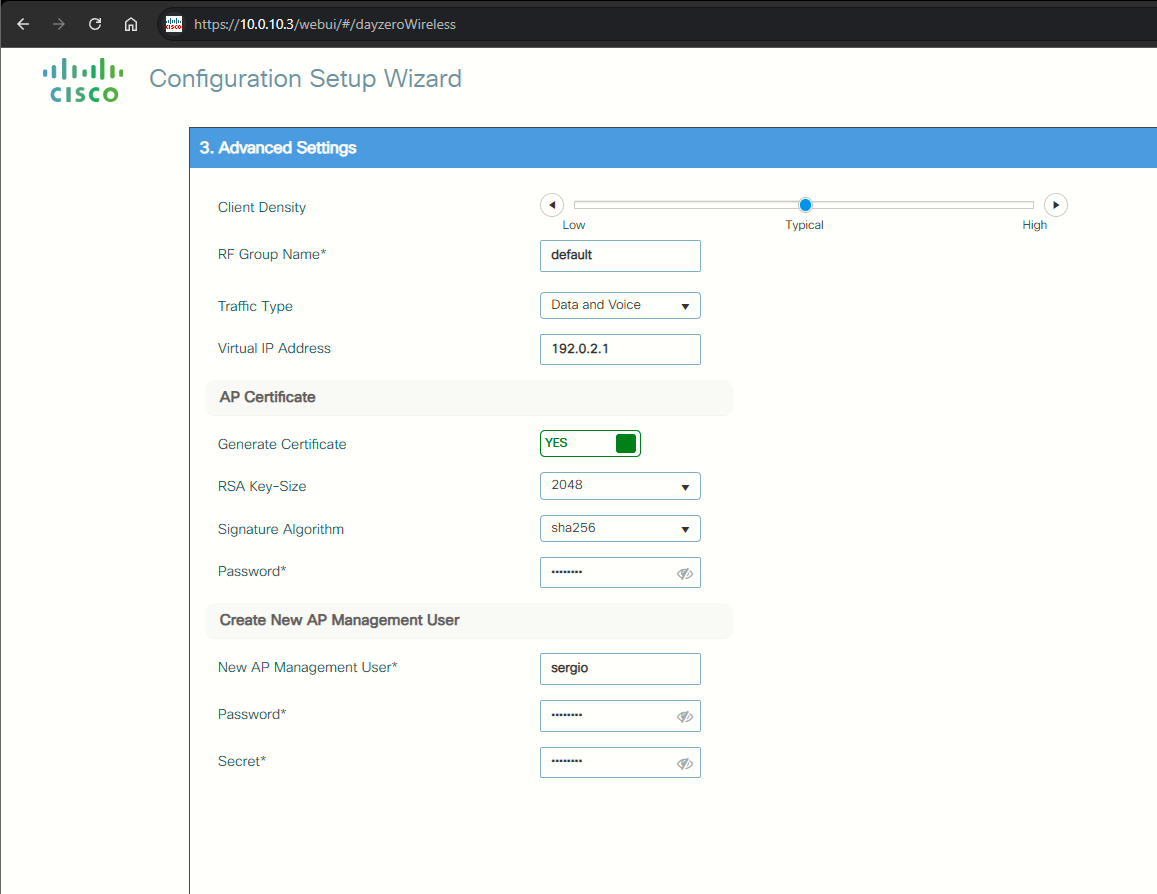Click the AP Certificate section heading
1157x894 pixels.
[x=267, y=397]
